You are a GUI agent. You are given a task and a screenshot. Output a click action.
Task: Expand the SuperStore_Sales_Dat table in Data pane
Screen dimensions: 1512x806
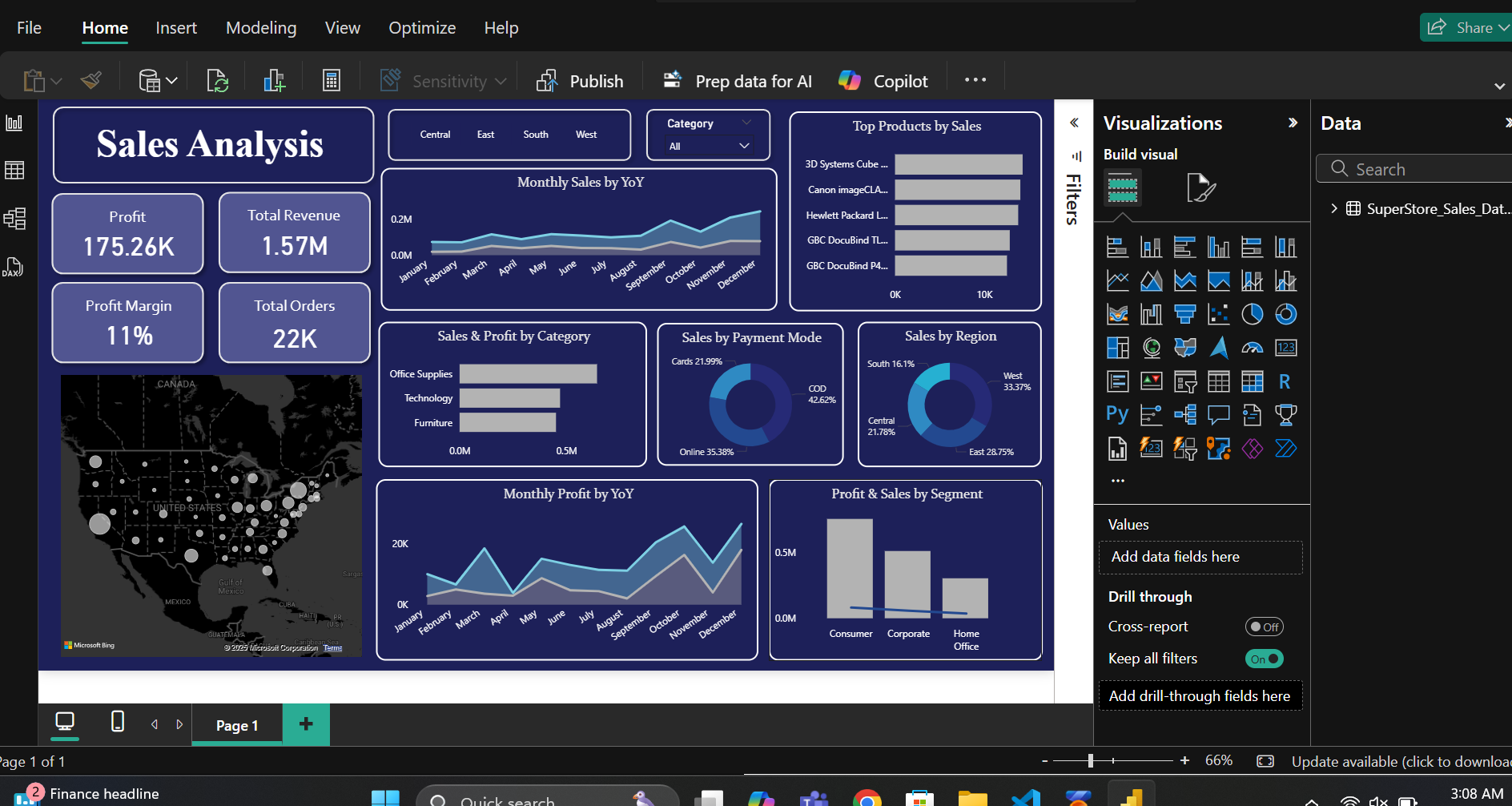tap(1333, 208)
